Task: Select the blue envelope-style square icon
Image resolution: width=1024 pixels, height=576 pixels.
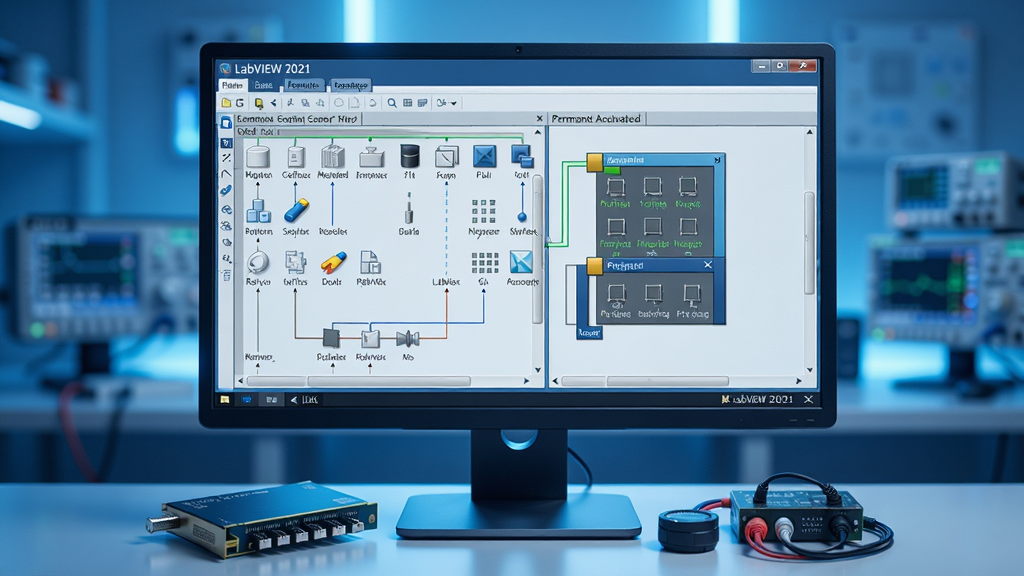Action: coord(484,157)
